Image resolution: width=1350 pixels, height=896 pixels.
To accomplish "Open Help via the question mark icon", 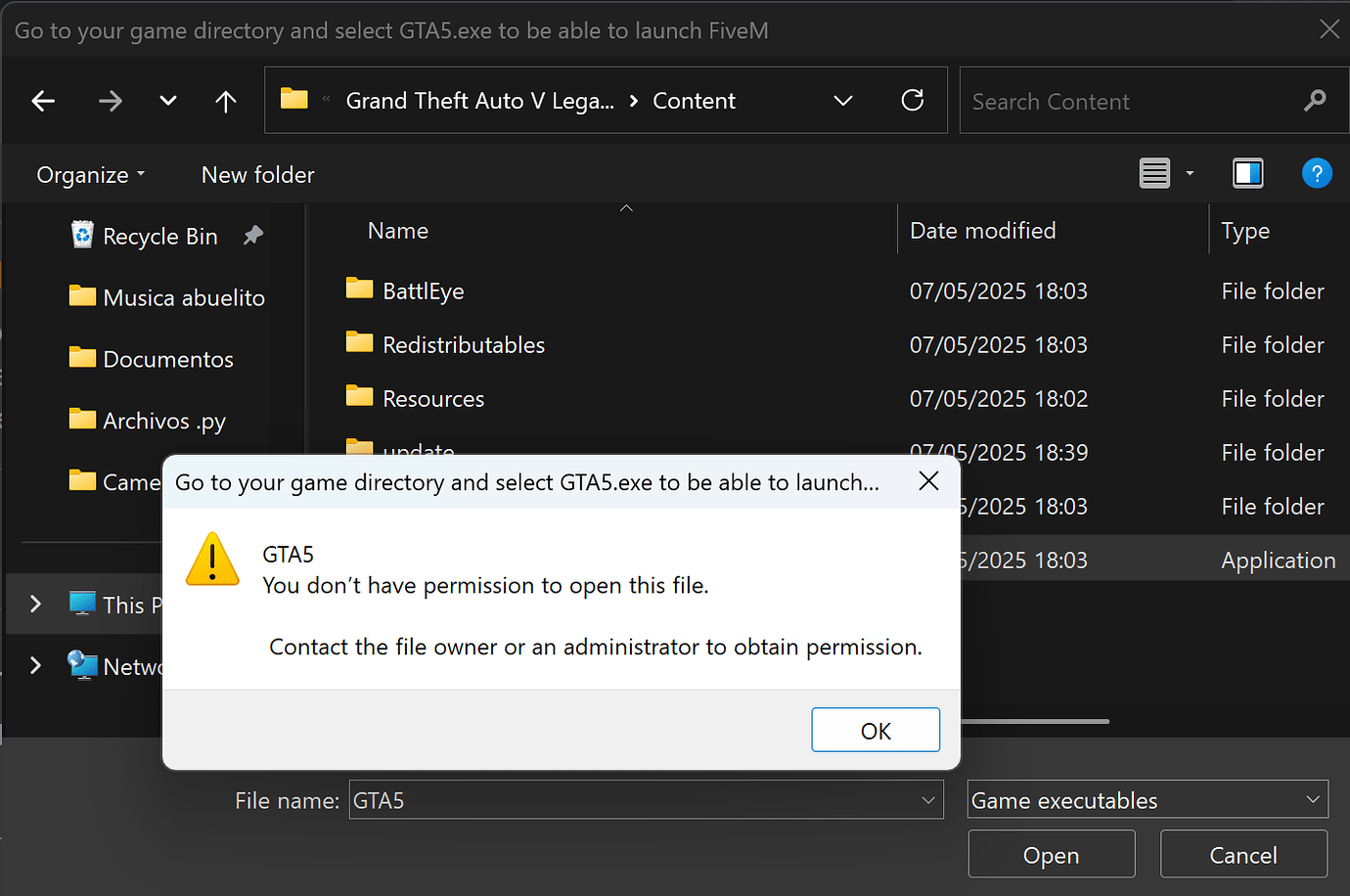I will coord(1317,173).
